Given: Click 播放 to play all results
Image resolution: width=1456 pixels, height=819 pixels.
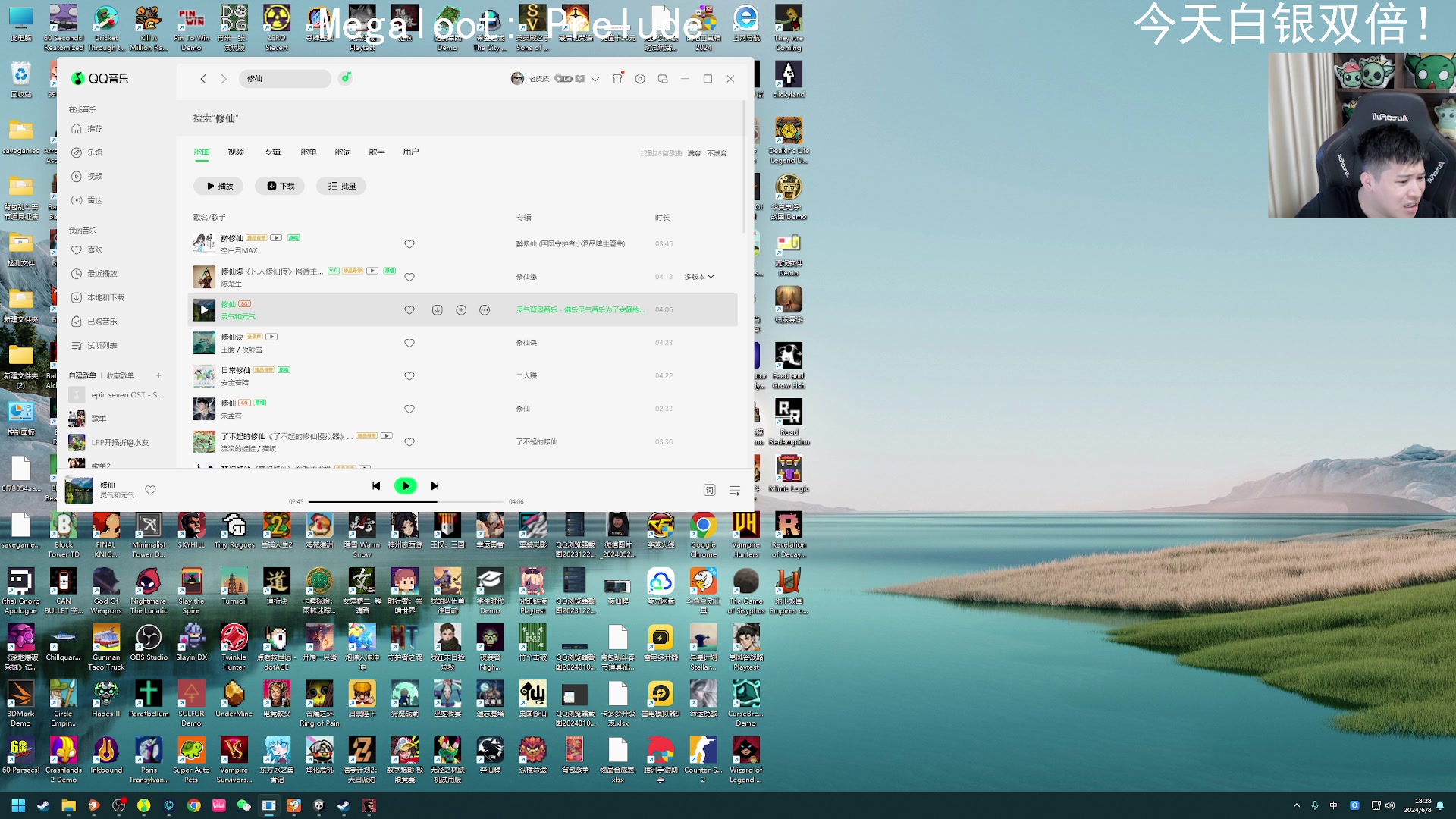Looking at the screenshot, I should point(219,186).
